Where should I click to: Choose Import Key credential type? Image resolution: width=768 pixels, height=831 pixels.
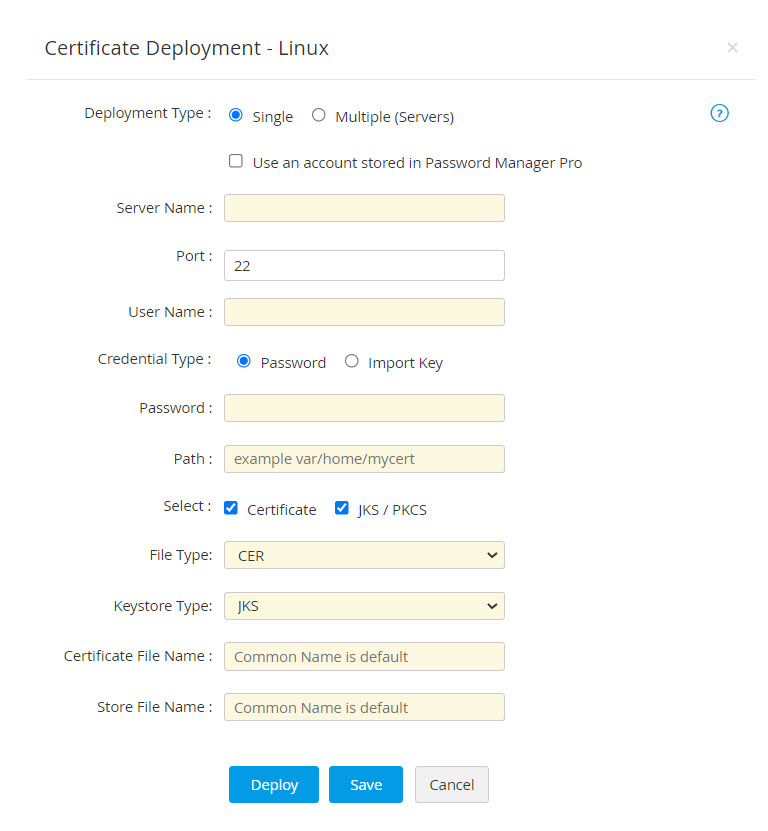[351, 361]
